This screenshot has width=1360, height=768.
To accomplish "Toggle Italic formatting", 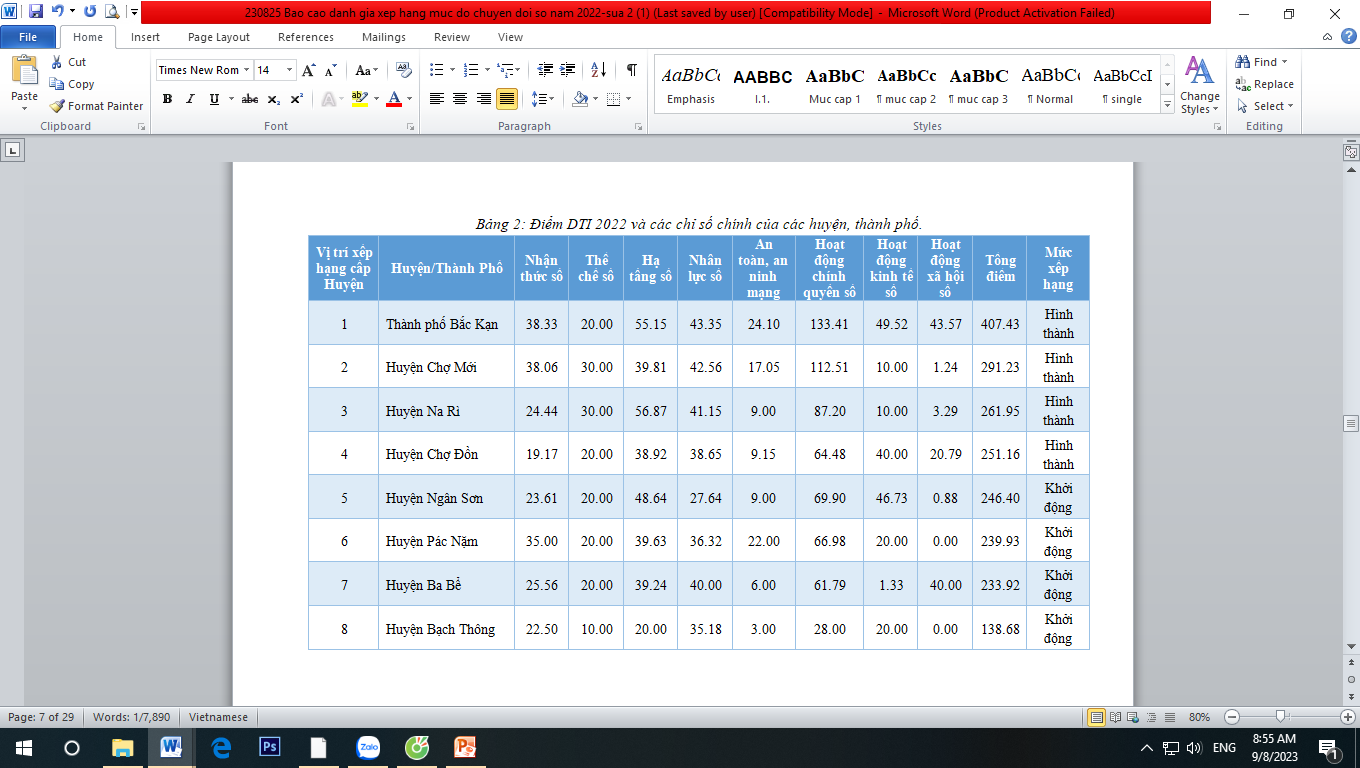I will point(190,99).
